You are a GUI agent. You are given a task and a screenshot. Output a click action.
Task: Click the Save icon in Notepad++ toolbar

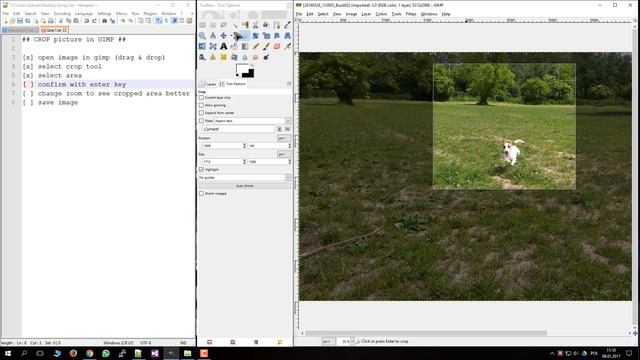click(x=20, y=21)
